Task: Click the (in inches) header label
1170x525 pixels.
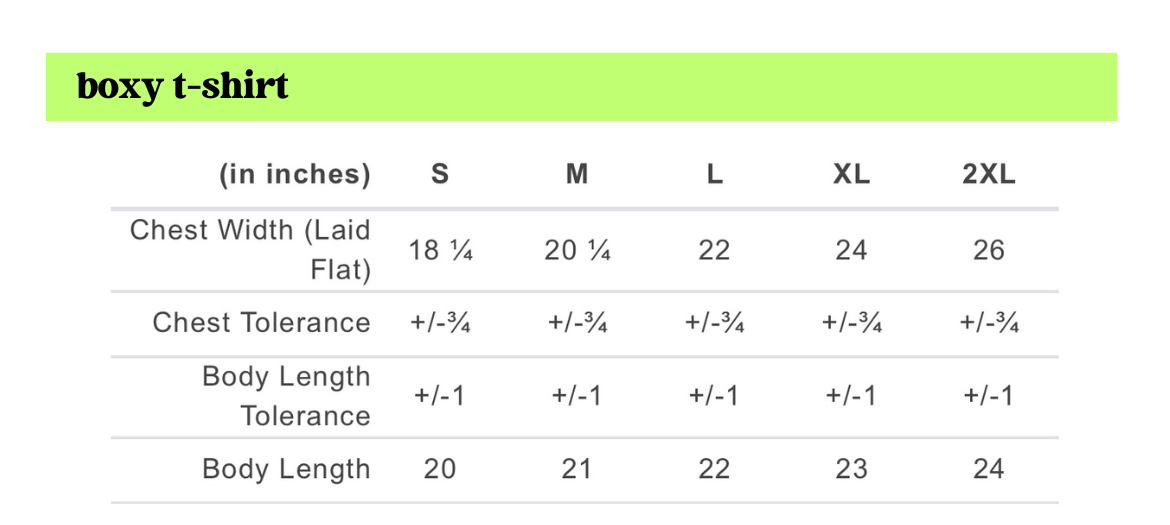Action: click(x=295, y=175)
